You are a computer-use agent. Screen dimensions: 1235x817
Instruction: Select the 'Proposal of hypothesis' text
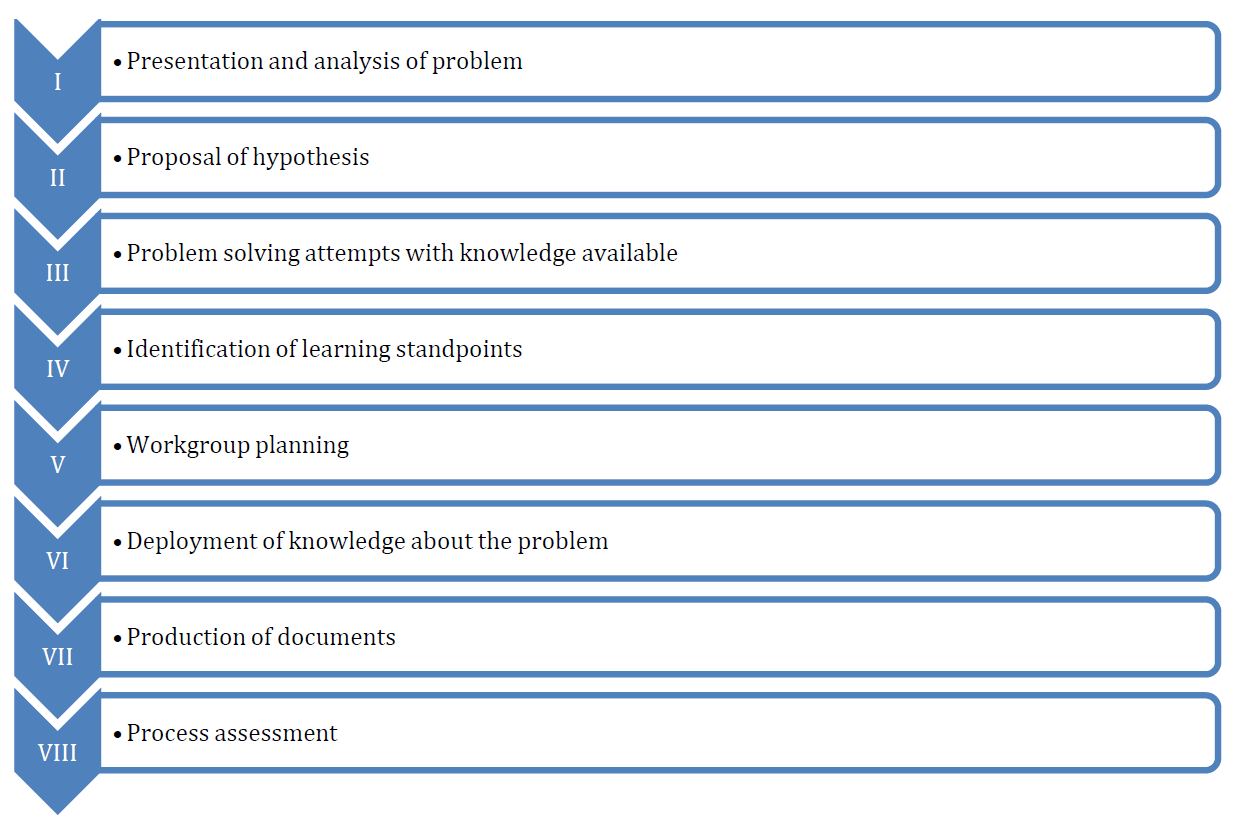(x=248, y=158)
